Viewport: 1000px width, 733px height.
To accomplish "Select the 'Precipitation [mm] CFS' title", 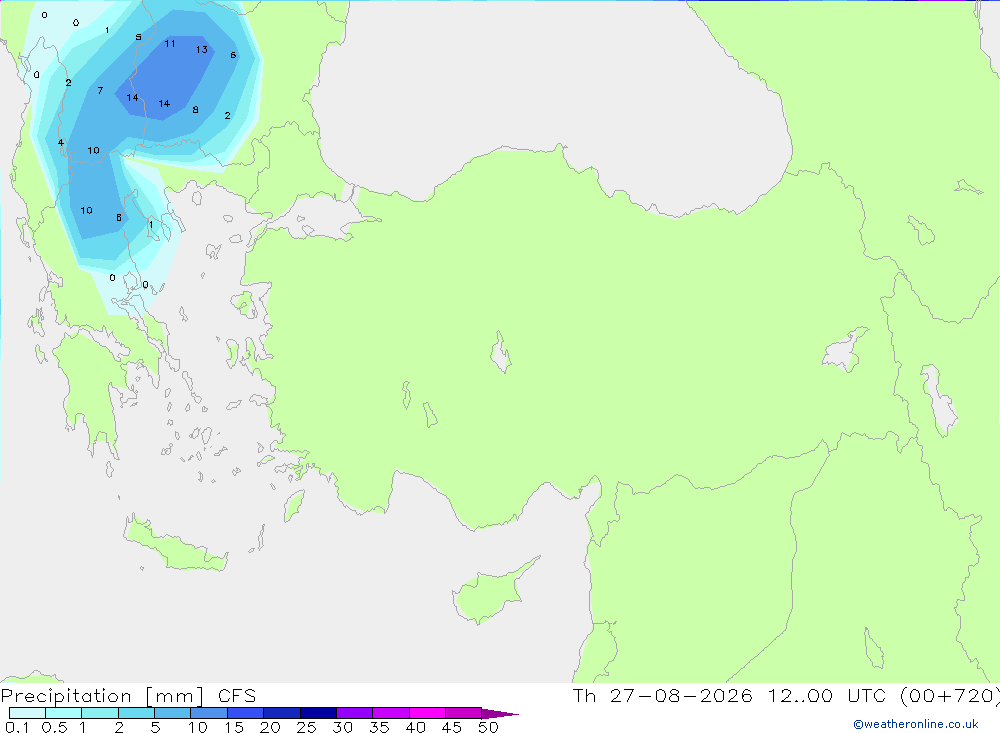I will coord(128,695).
